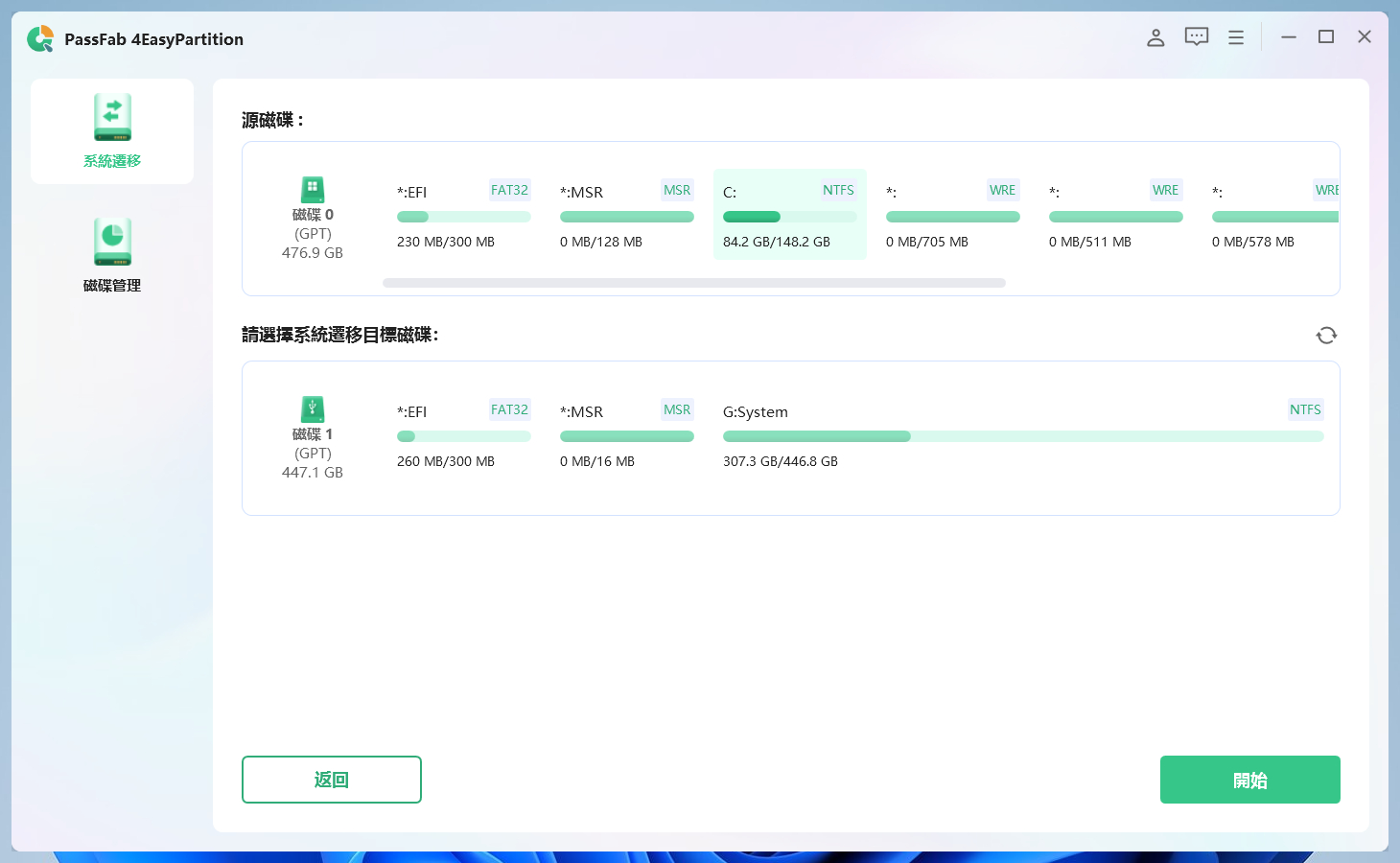Switch to 磁碟管理 sidebar tab
This screenshot has width=1400, height=863.
point(112,256)
